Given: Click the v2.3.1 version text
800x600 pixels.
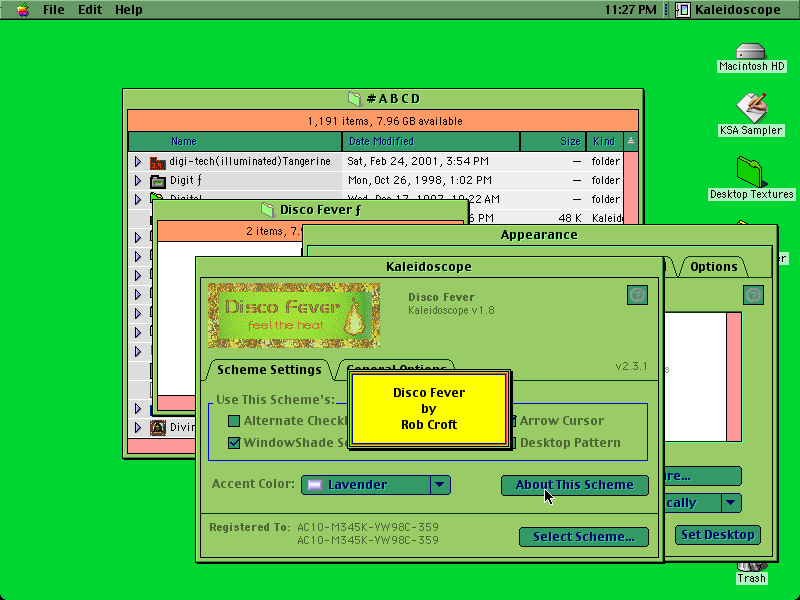Looking at the screenshot, I should 631,366.
